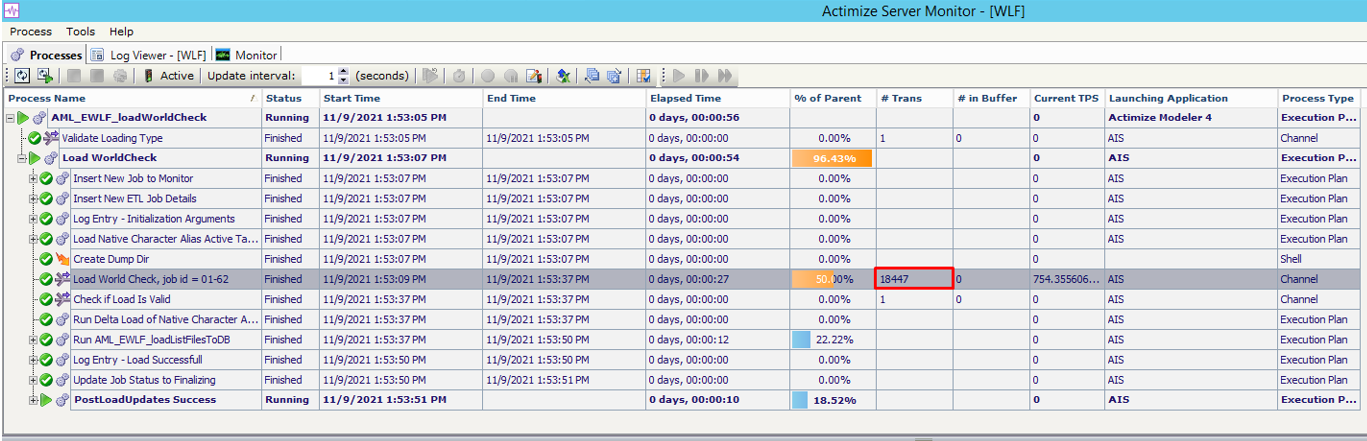Sort by % of Parent column header

pyautogui.click(x=832, y=98)
